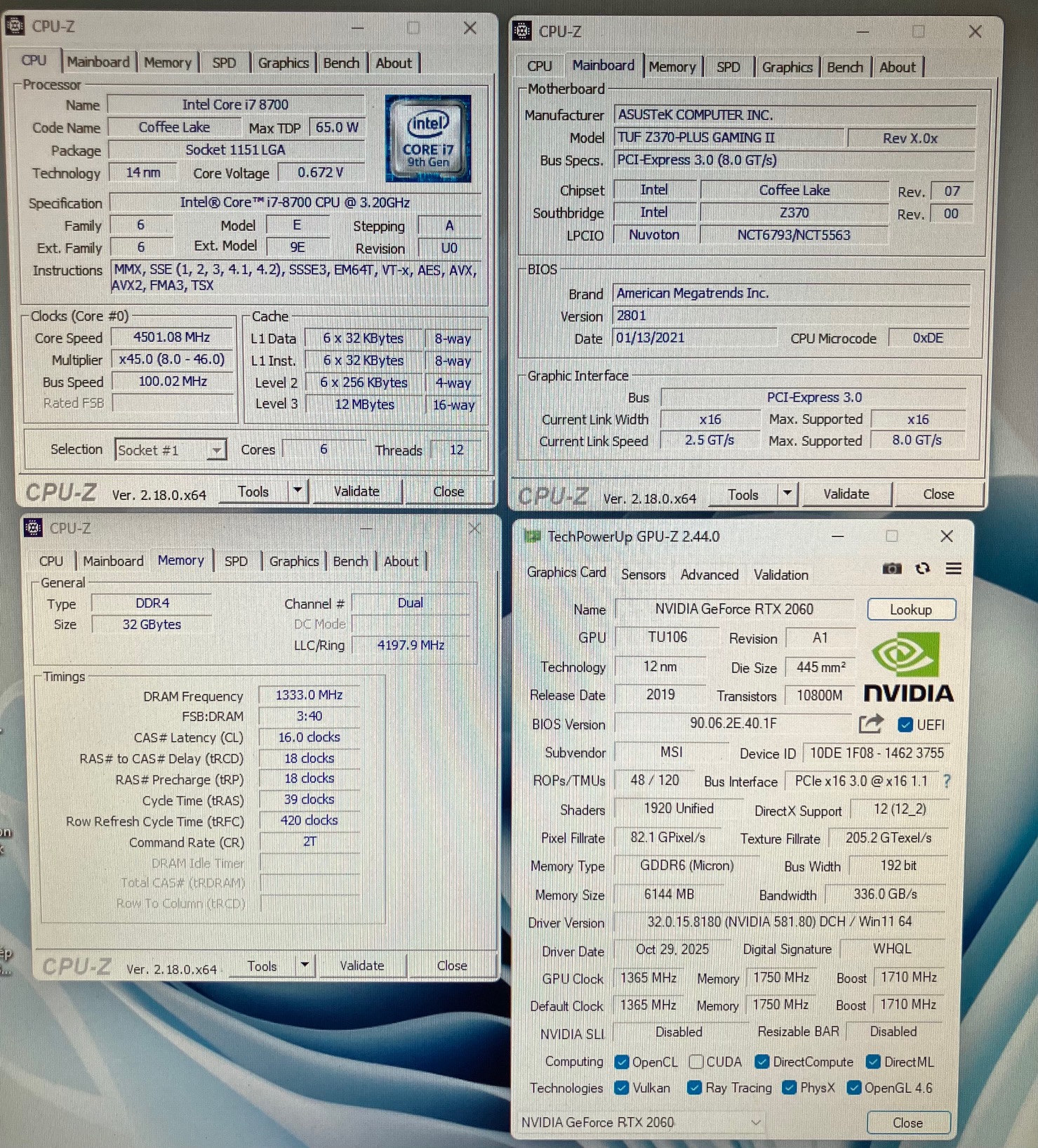Toggle the OpenGL 4.6 checkbox
This screenshot has height=1148, width=1038.
[854, 1088]
